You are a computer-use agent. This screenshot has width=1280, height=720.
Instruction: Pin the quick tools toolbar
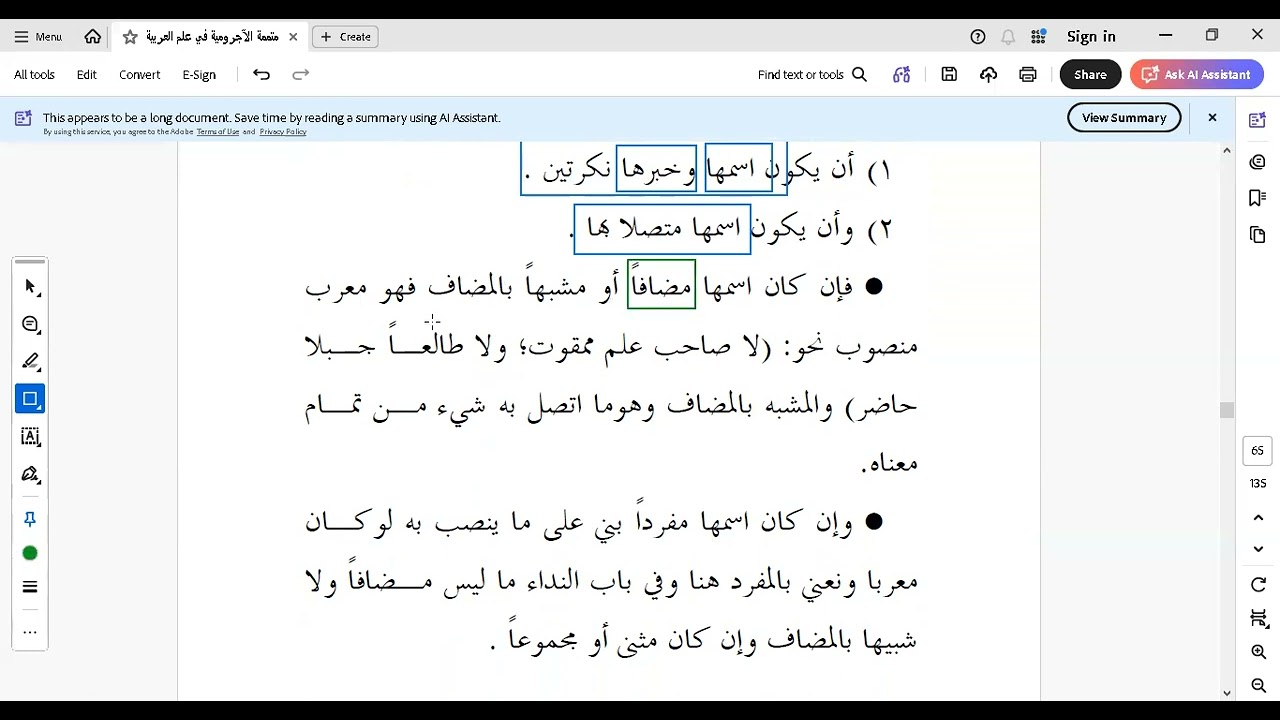click(x=30, y=519)
